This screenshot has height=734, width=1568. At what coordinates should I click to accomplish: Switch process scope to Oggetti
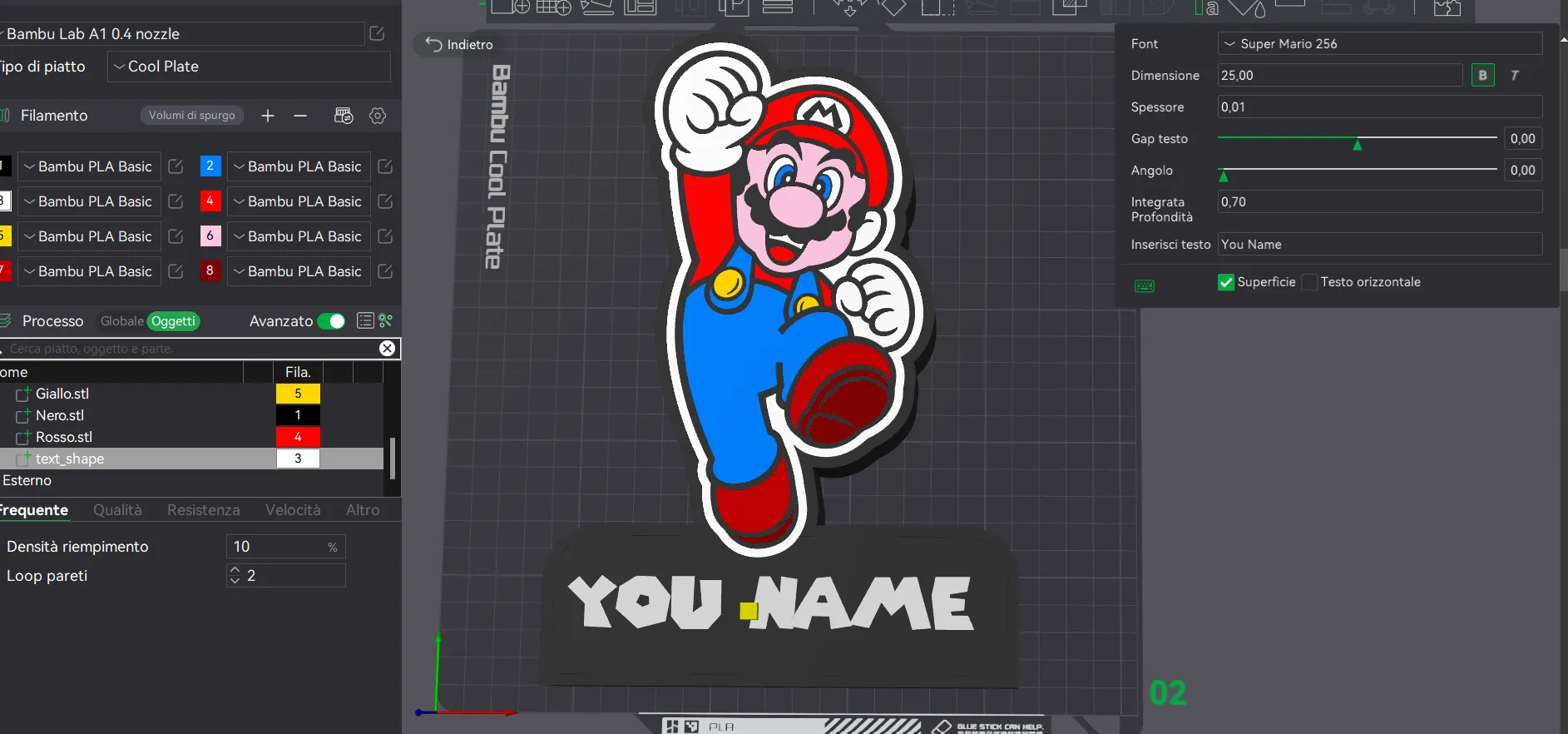click(x=173, y=321)
